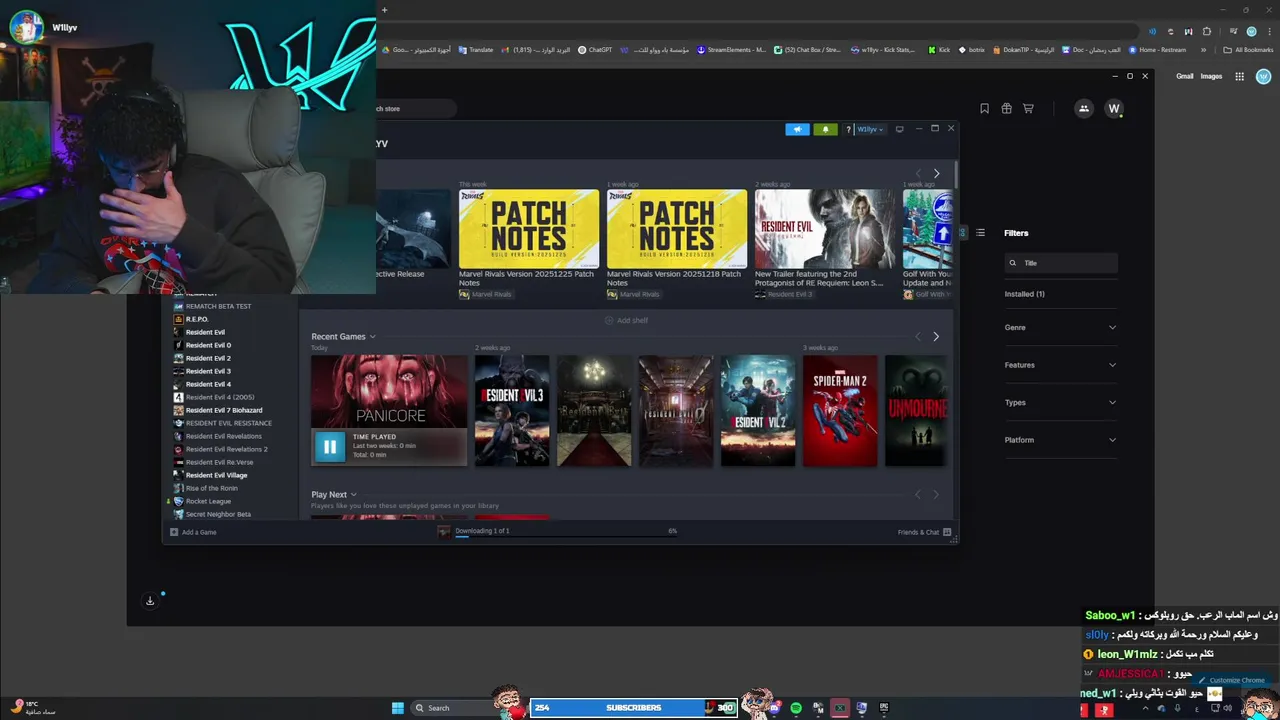The width and height of the screenshot is (1280, 720).
Task: Select Rise of the Ronin in the list
Action: click(212, 488)
